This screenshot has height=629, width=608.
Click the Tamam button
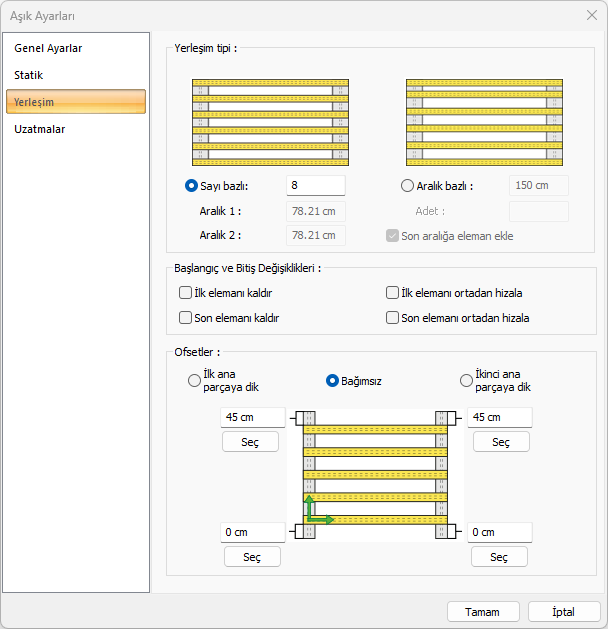click(482, 611)
